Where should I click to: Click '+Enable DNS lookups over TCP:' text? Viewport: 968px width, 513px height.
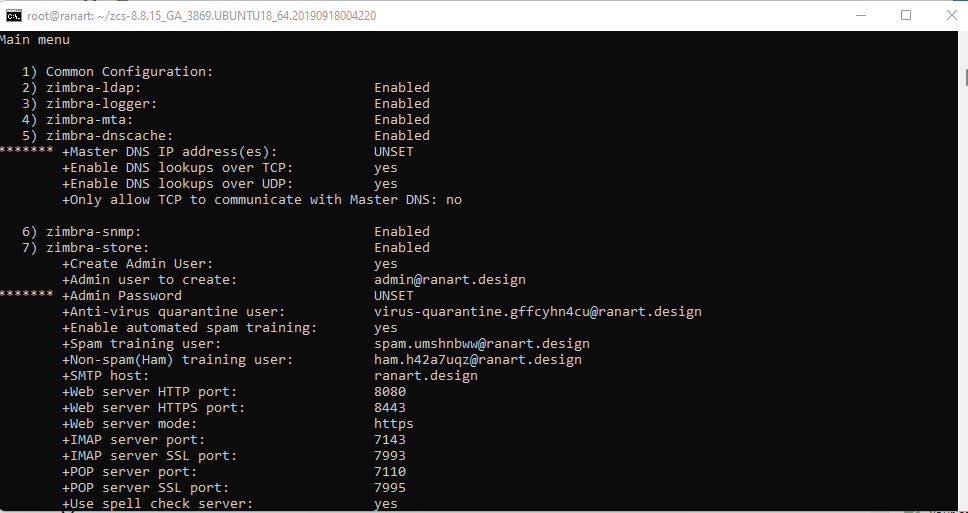point(178,168)
